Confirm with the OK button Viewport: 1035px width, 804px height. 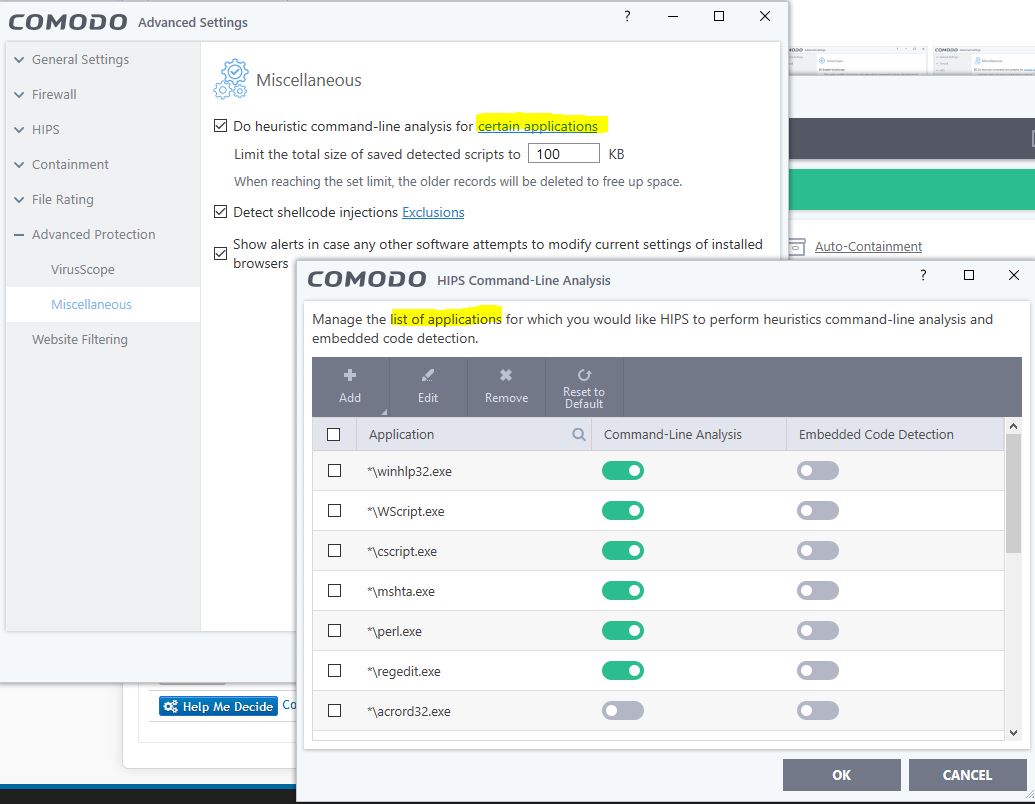841,774
